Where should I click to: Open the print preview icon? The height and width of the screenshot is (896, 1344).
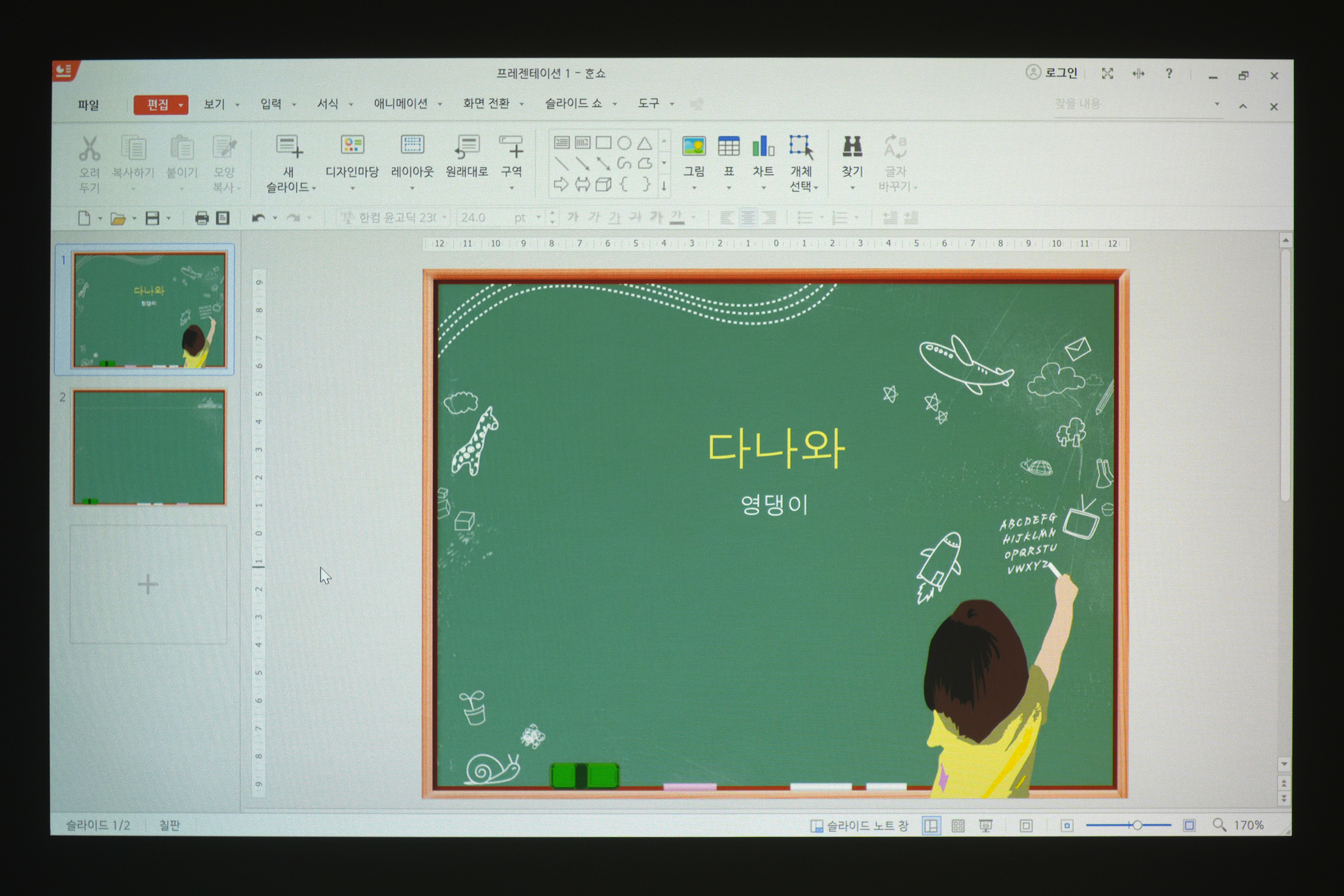(x=223, y=218)
